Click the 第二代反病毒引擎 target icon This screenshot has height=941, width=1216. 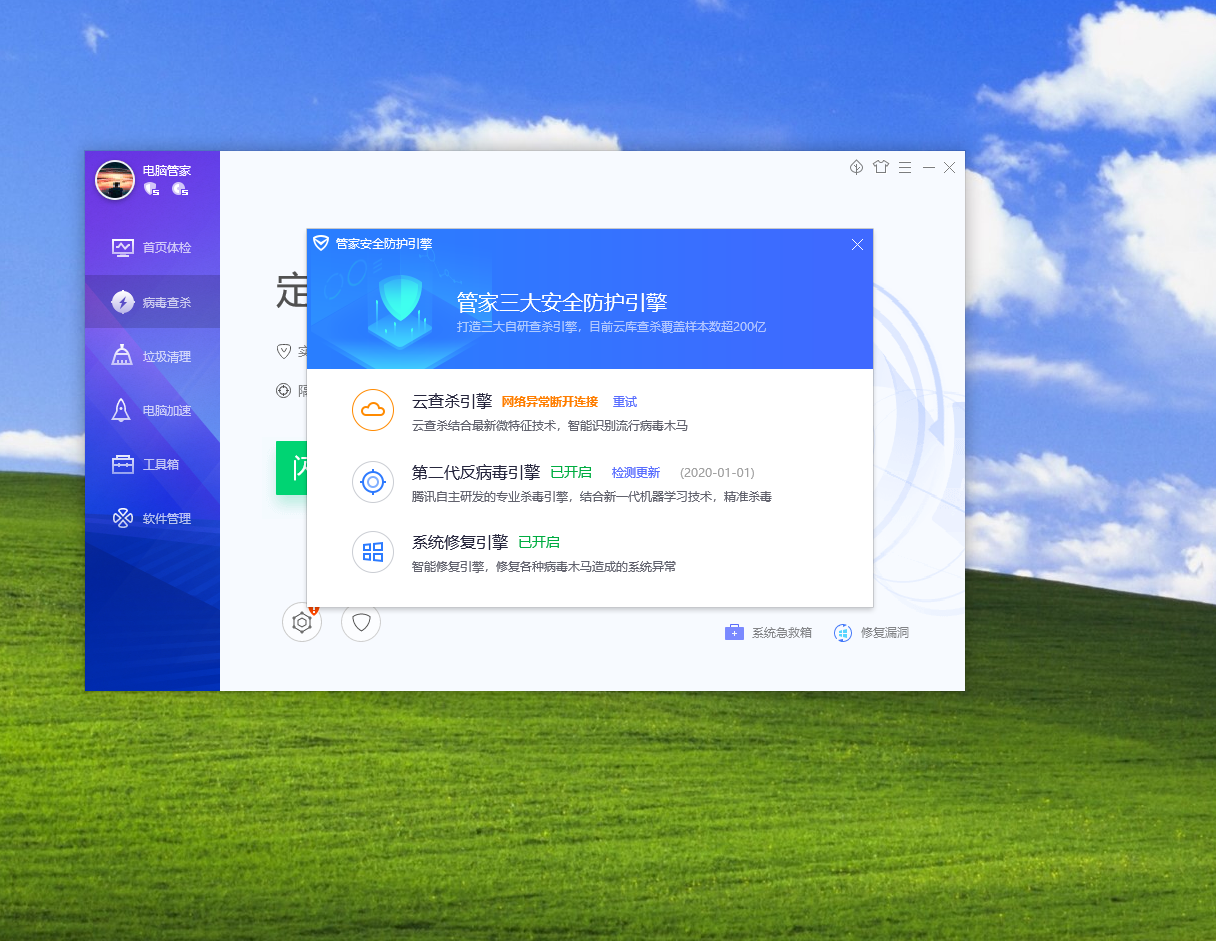(373, 482)
